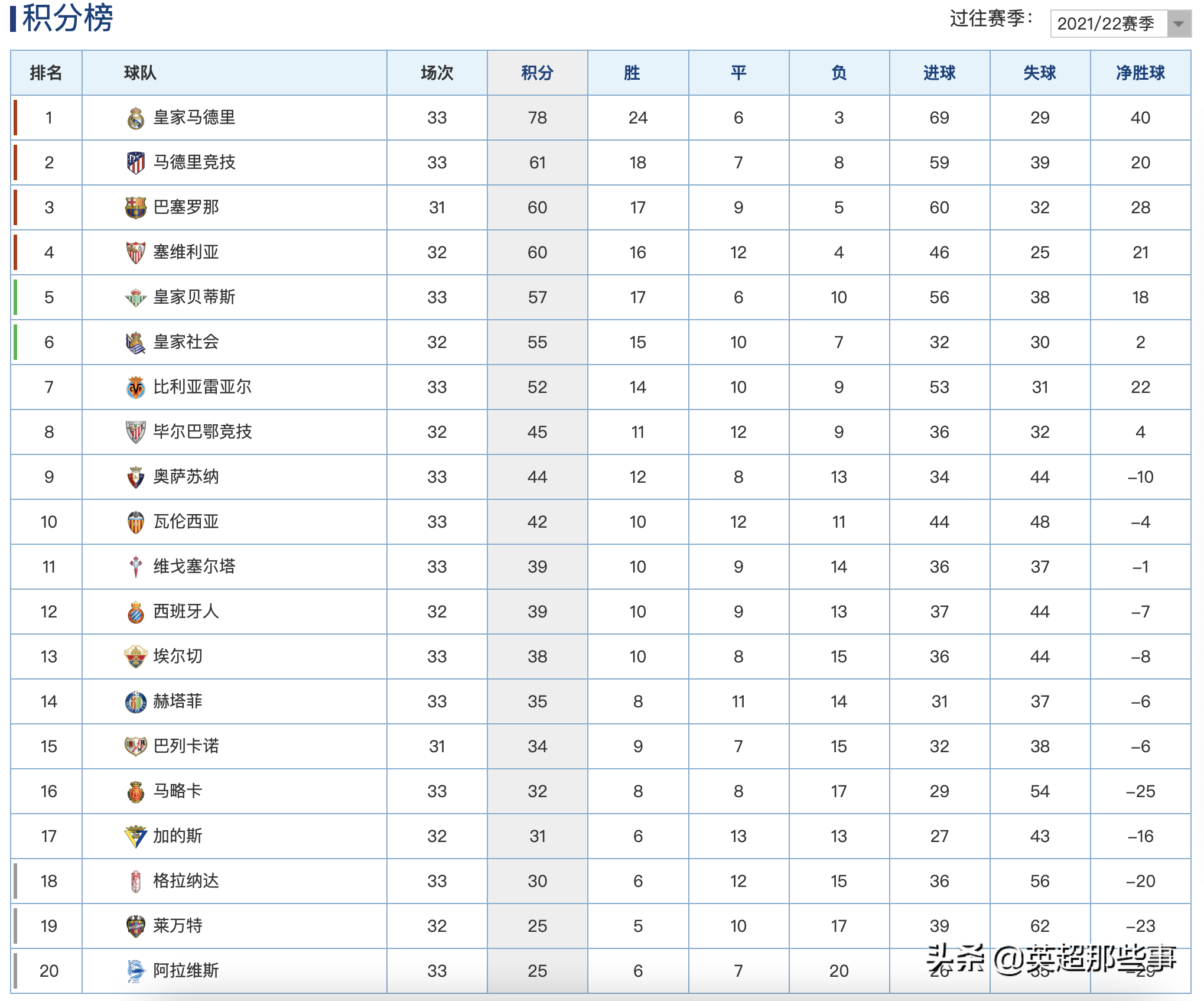Screen dimensions: 1204x1001
Task: Open team link 巴列卡诺
Action: (186, 746)
